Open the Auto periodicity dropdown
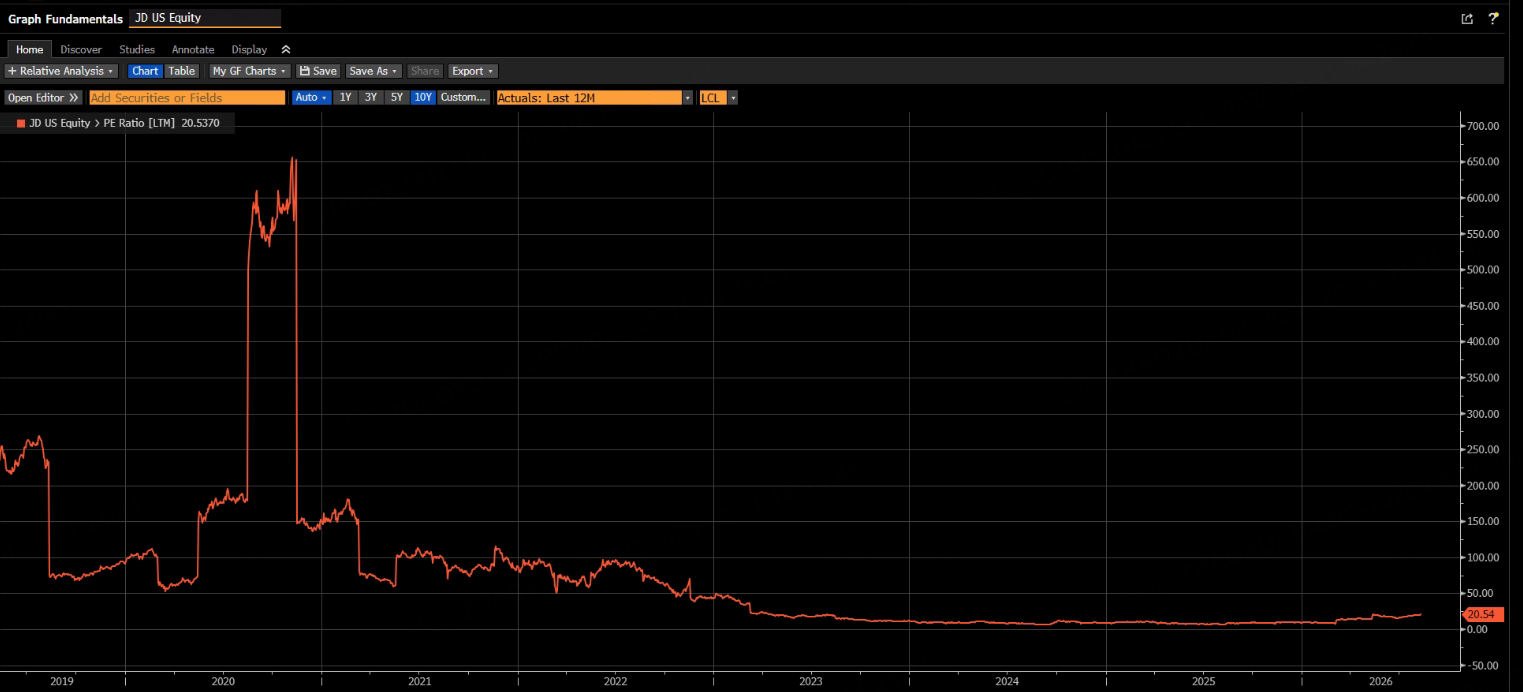Screen dimensions: 1523x692 [x=311, y=97]
